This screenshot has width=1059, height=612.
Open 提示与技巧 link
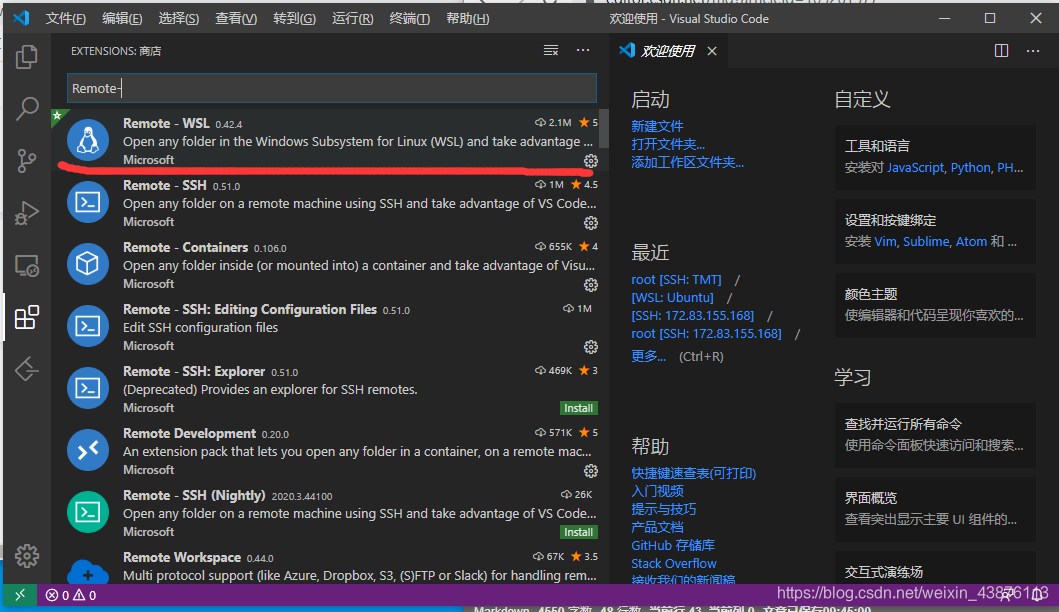(x=663, y=509)
